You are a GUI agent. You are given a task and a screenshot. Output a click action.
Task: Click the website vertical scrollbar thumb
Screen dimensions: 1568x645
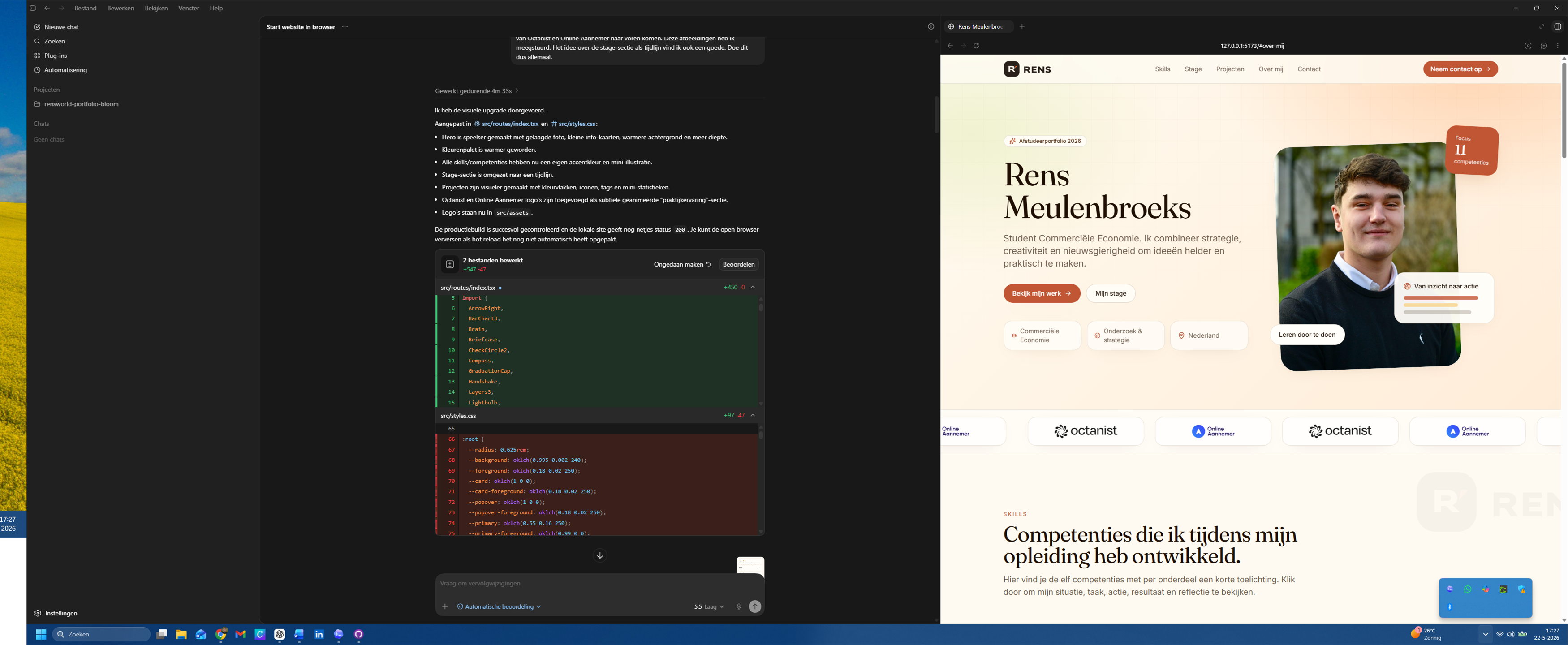(x=1563, y=110)
